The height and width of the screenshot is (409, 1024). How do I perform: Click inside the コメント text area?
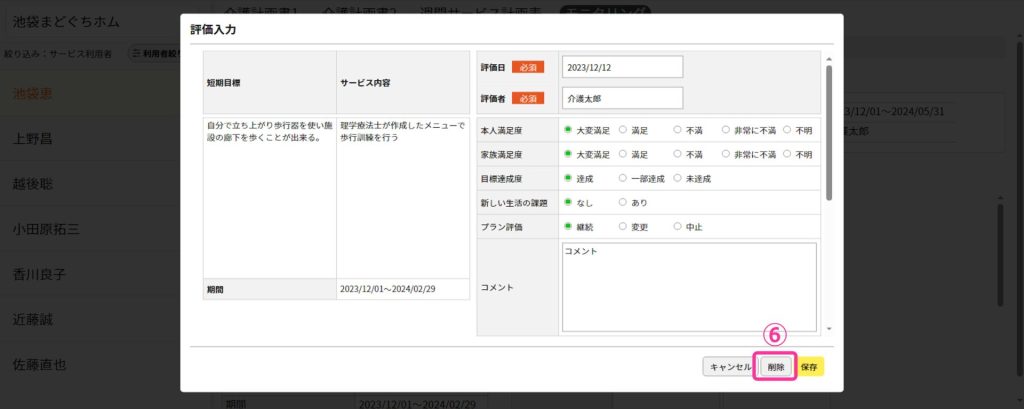coord(689,287)
